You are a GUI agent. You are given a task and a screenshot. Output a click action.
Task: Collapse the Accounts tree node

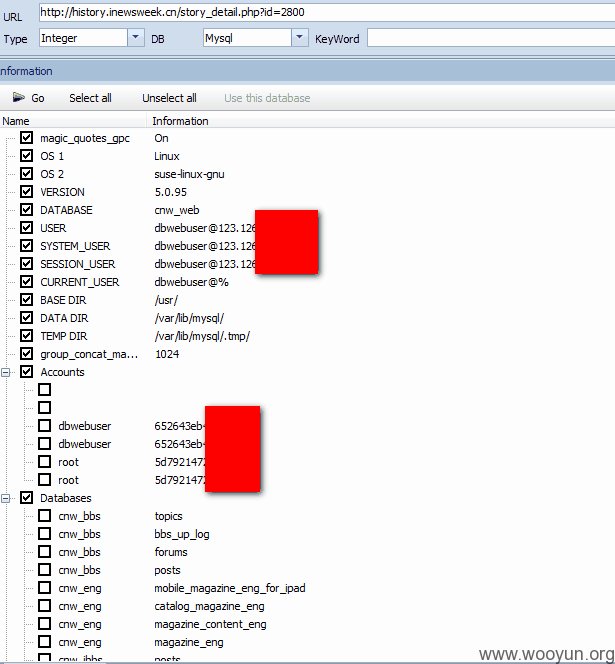(x=6, y=372)
